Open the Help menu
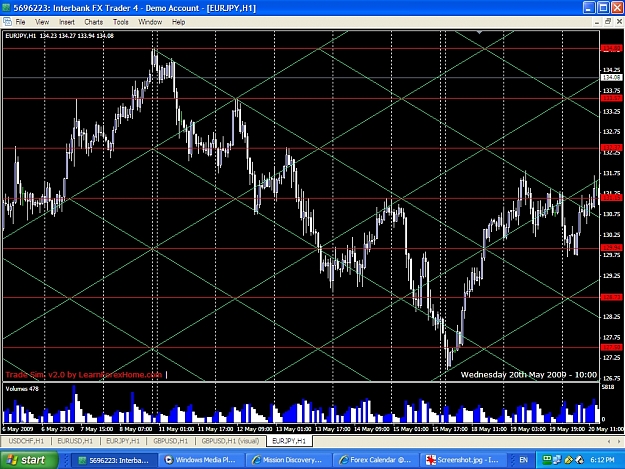 pos(179,22)
